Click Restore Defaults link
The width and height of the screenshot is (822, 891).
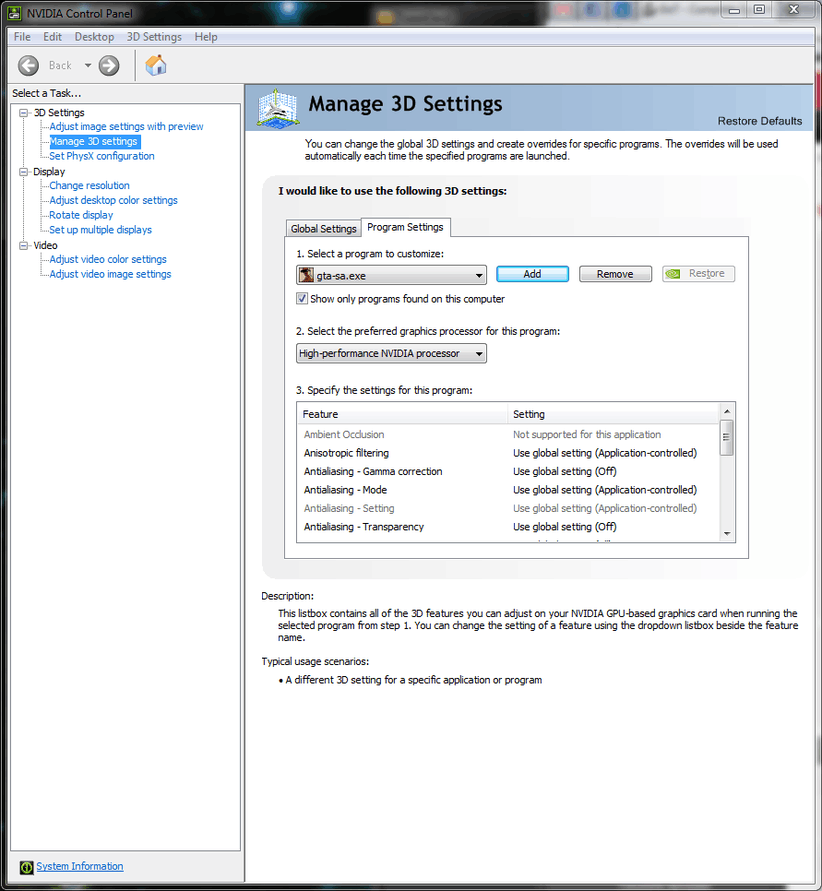point(760,121)
